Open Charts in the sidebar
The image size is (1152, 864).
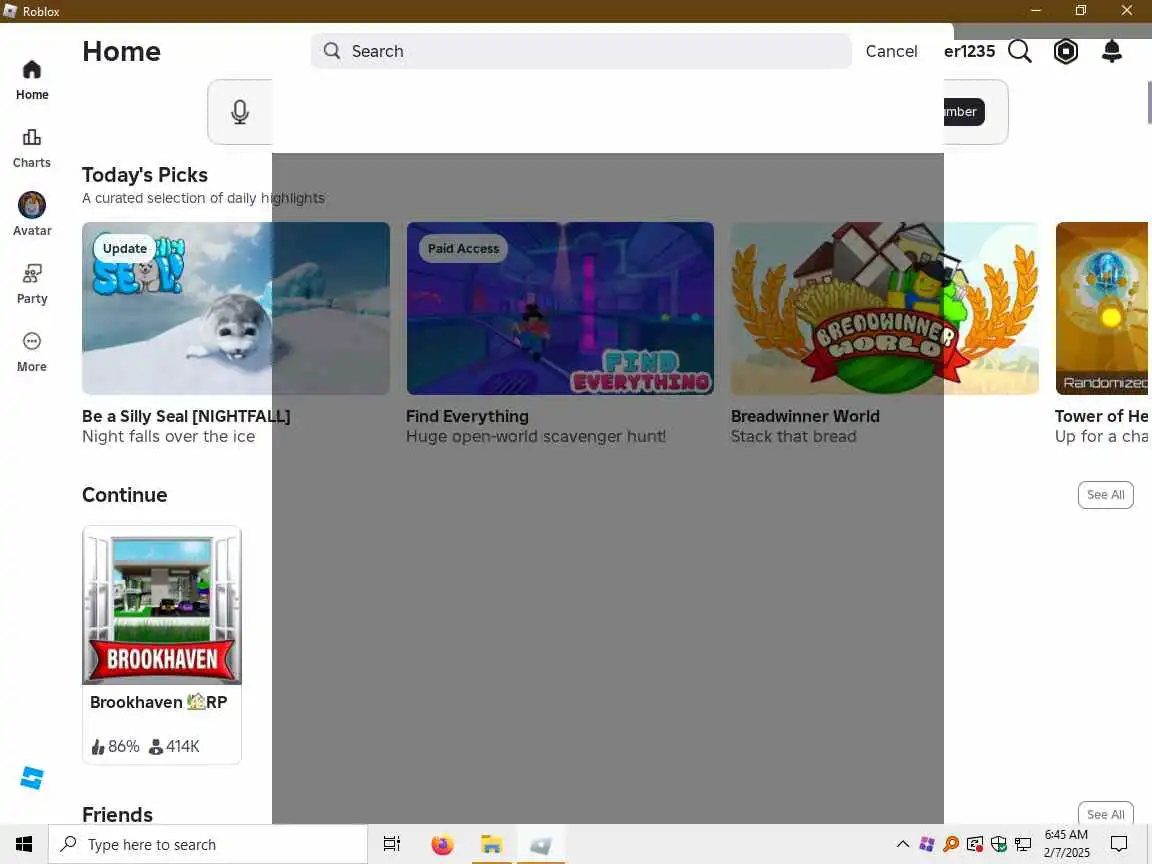pos(32,148)
